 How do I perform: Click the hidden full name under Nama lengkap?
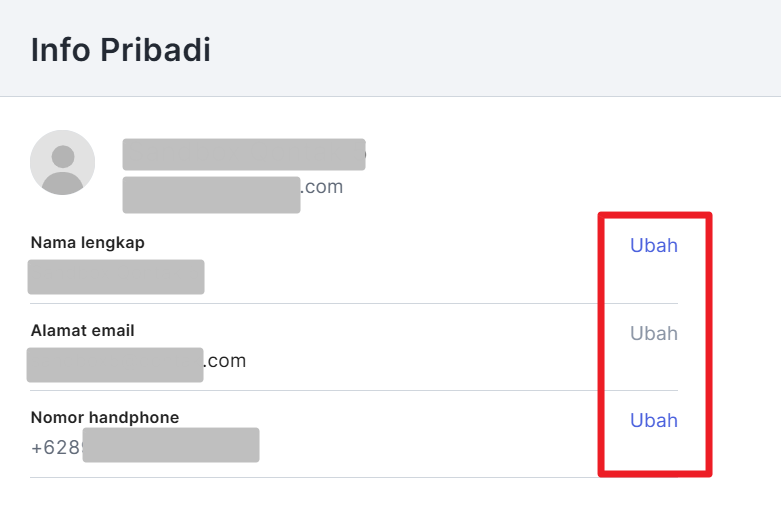pos(116,277)
